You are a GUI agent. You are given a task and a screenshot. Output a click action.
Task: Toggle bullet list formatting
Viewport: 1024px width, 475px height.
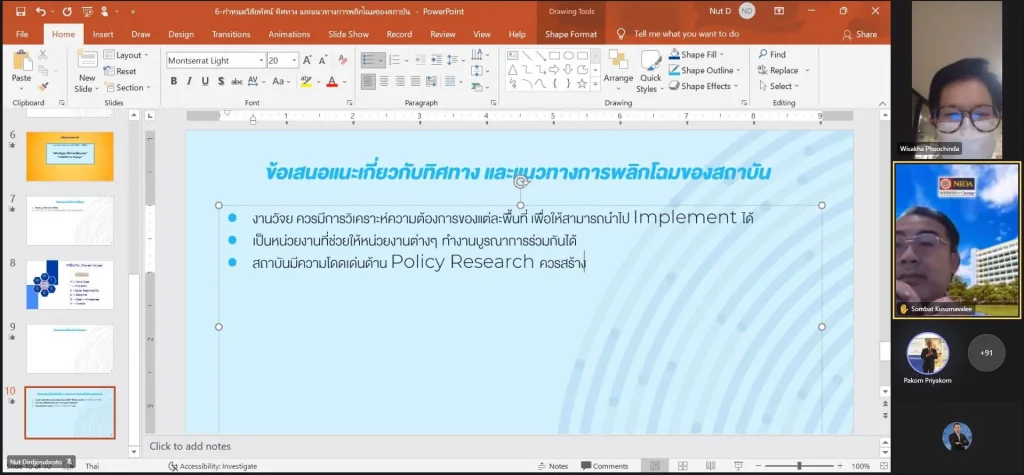pyautogui.click(x=369, y=60)
